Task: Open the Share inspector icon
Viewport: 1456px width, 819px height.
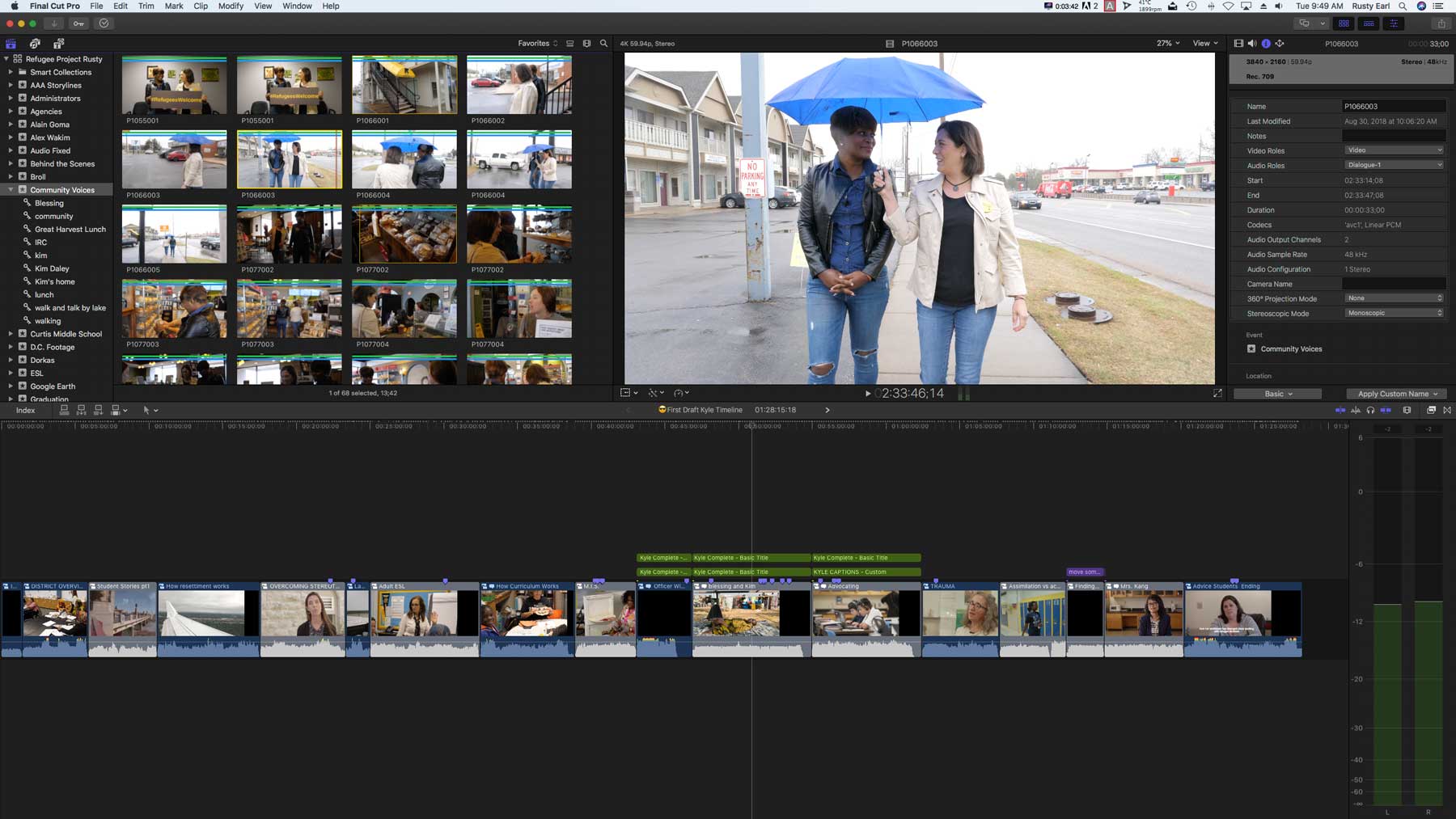Action: coord(1280,44)
